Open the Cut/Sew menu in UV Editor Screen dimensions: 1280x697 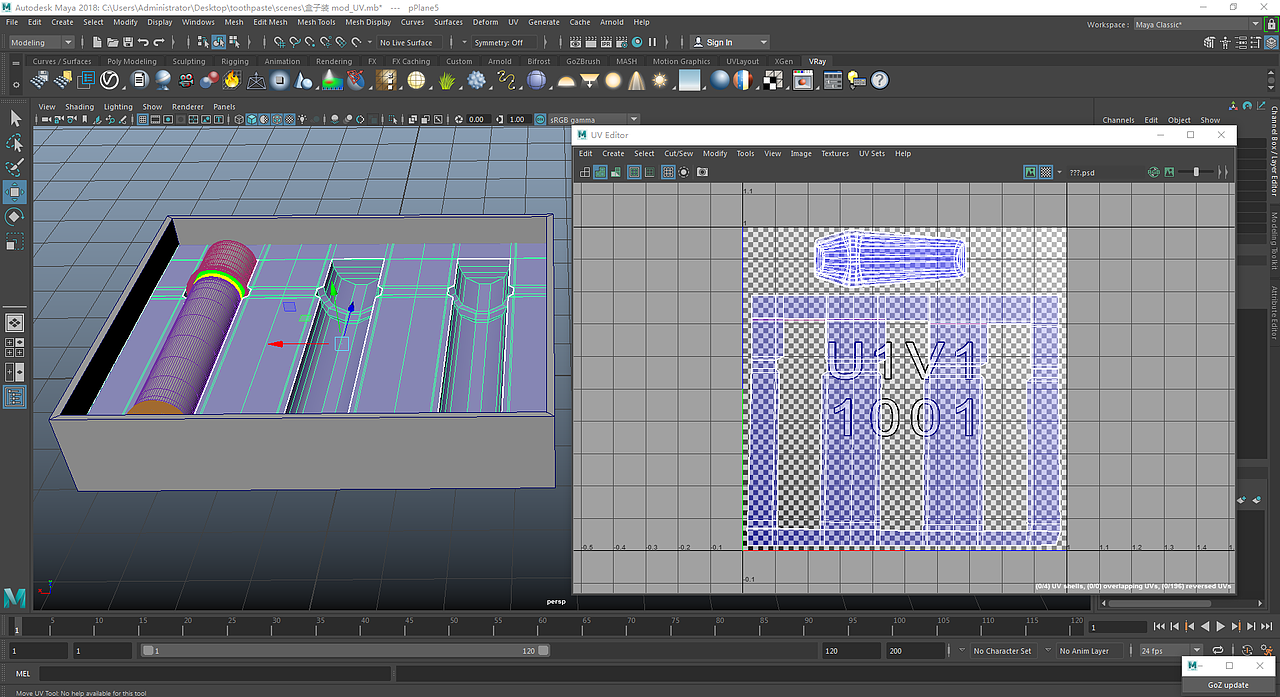point(679,153)
